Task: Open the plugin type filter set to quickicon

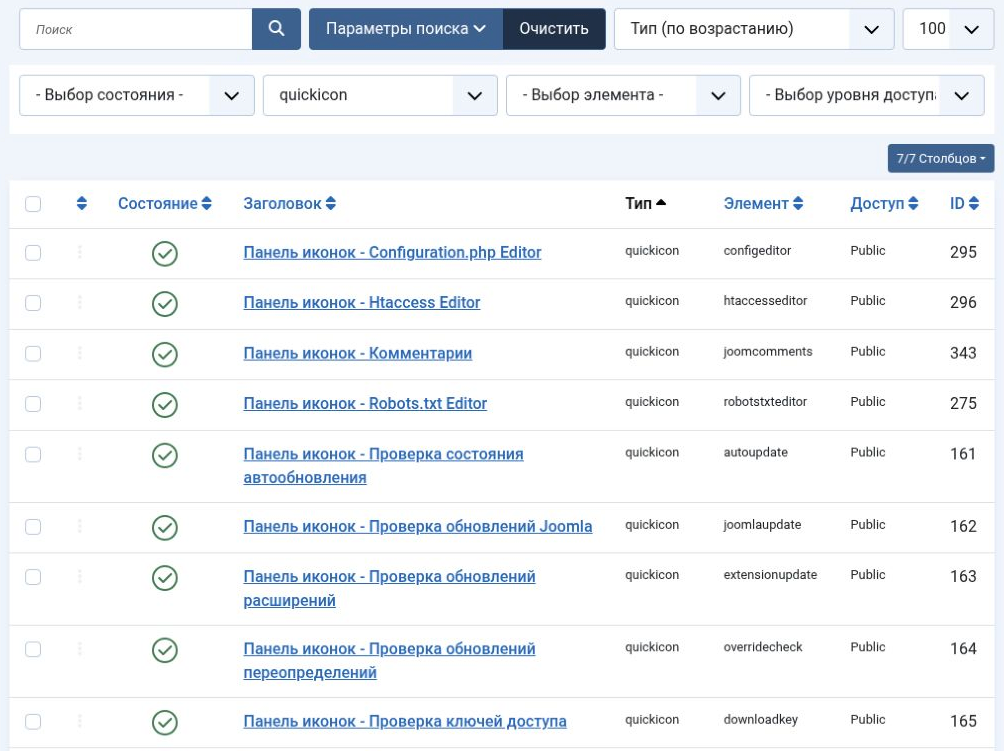Action: pyautogui.click(x=380, y=95)
